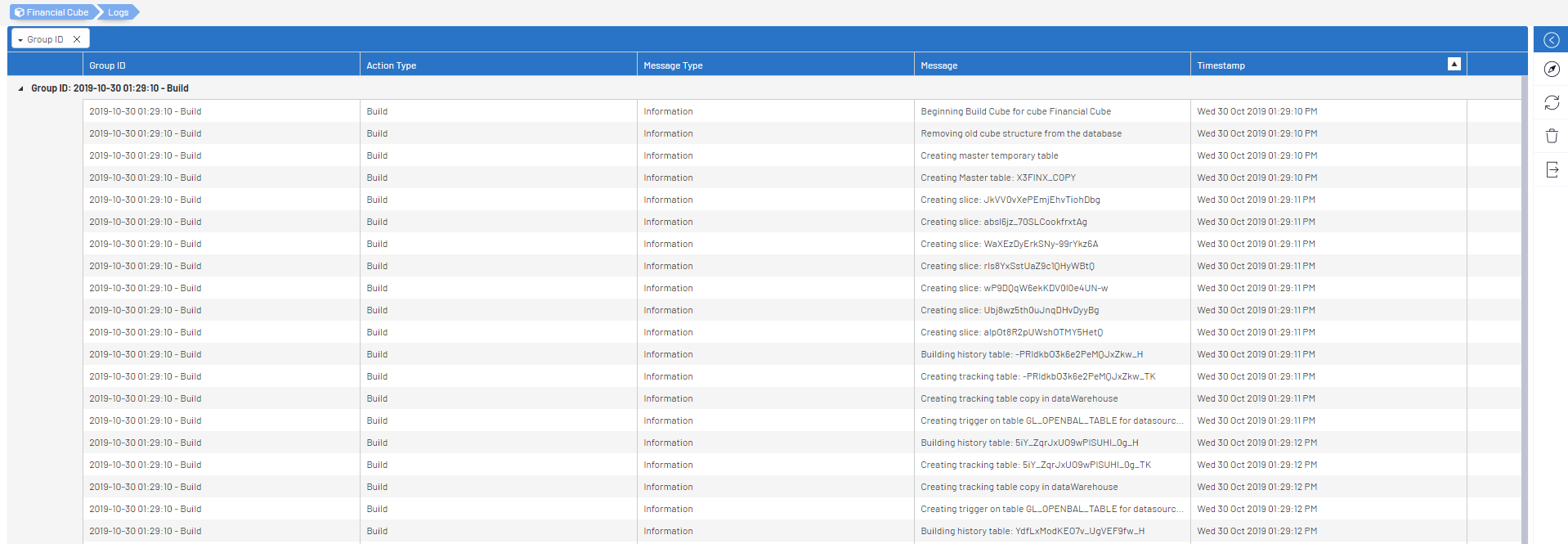Screen dimensions: 1568x544
Task: Click the compass navigation icon
Action: tap(1551, 70)
